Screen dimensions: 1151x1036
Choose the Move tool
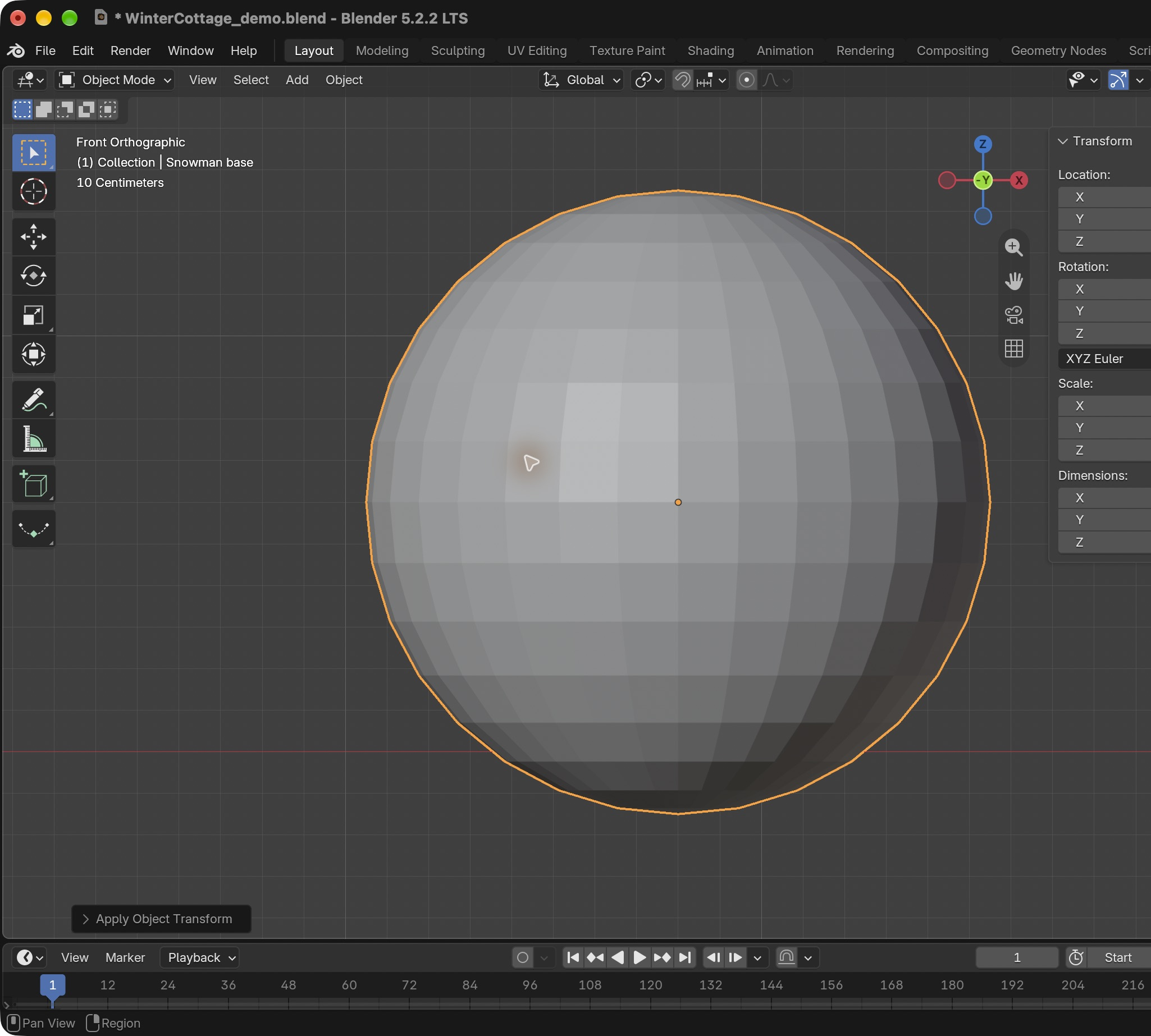(34, 237)
